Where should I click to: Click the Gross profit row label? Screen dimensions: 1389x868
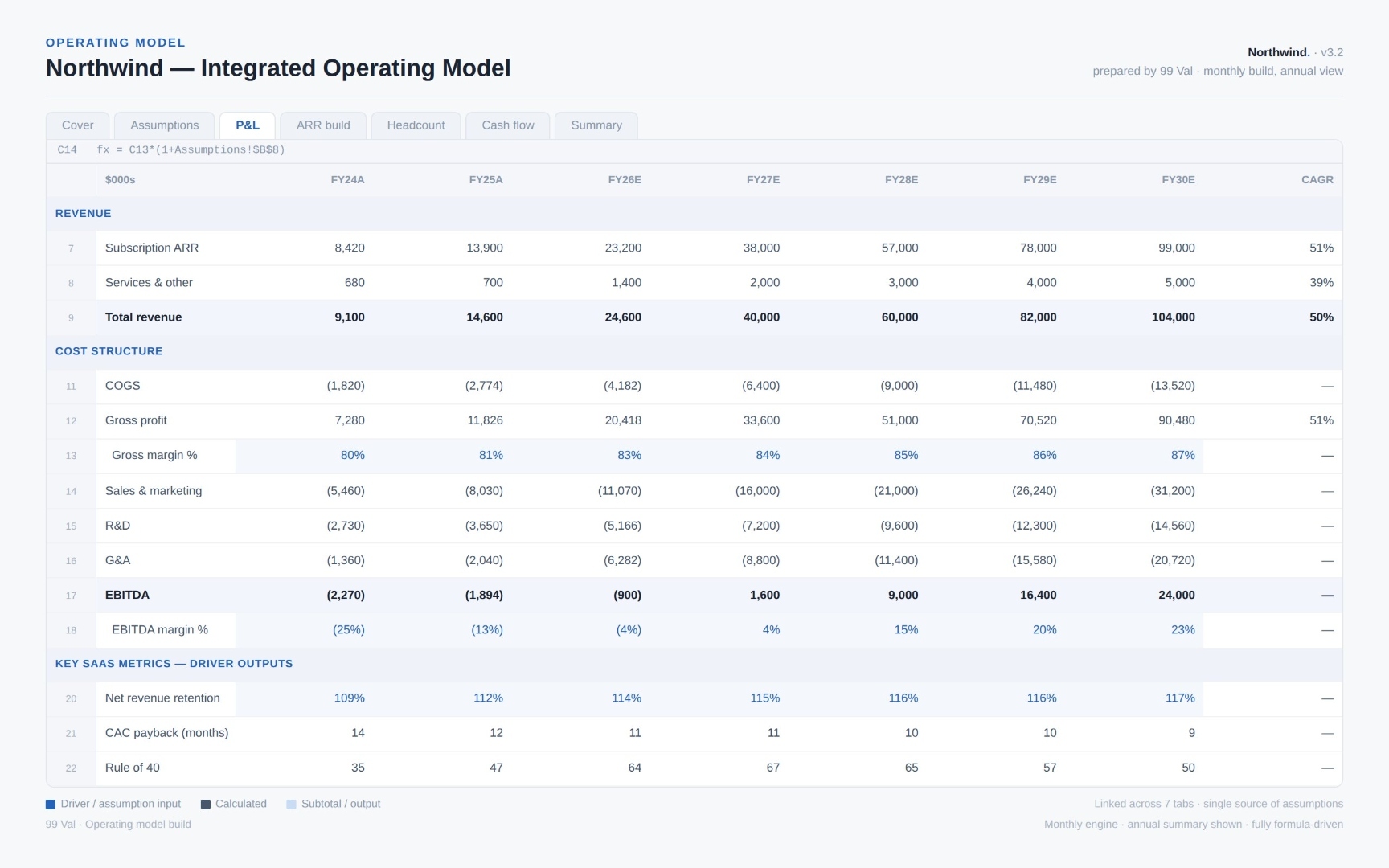point(136,420)
